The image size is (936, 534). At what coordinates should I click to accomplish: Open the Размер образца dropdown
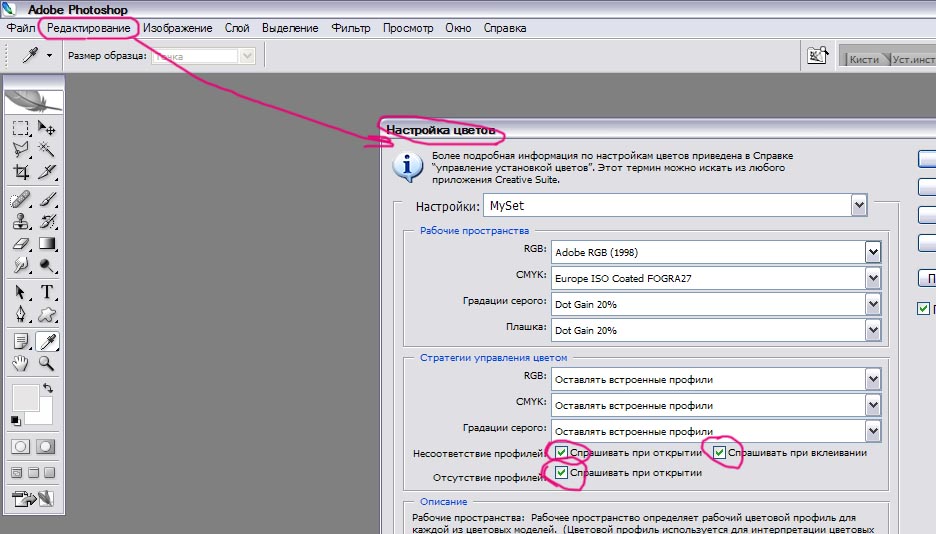(x=247, y=56)
